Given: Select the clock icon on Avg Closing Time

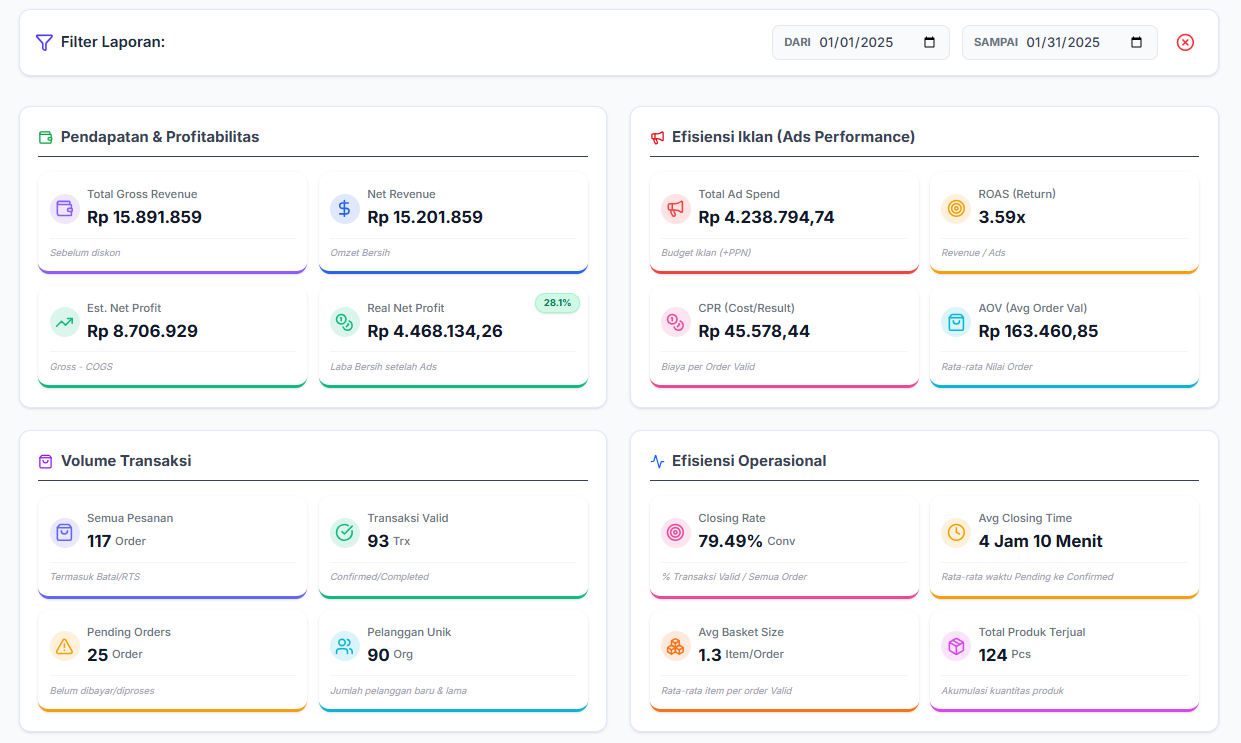Looking at the screenshot, I should pyautogui.click(x=956, y=532).
